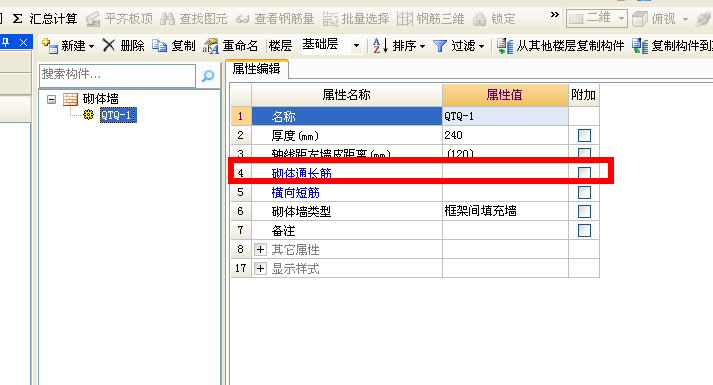
Task: Run 汇总计算 summary calculation
Action: [45, 19]
